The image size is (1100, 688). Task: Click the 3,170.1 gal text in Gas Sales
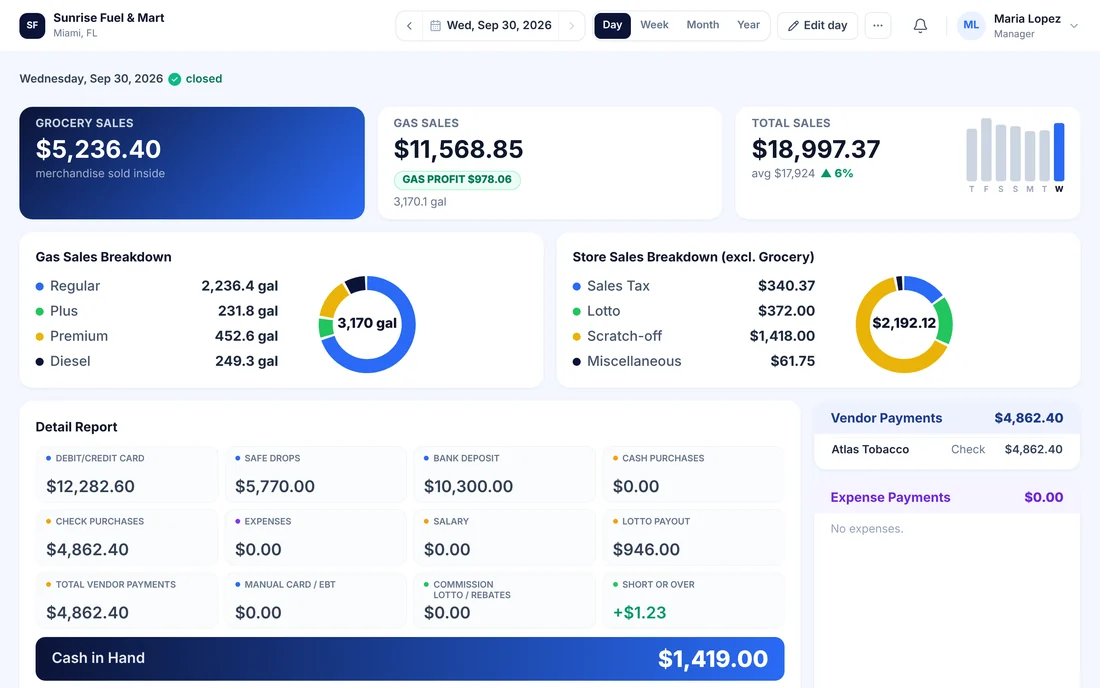point(420,202)
